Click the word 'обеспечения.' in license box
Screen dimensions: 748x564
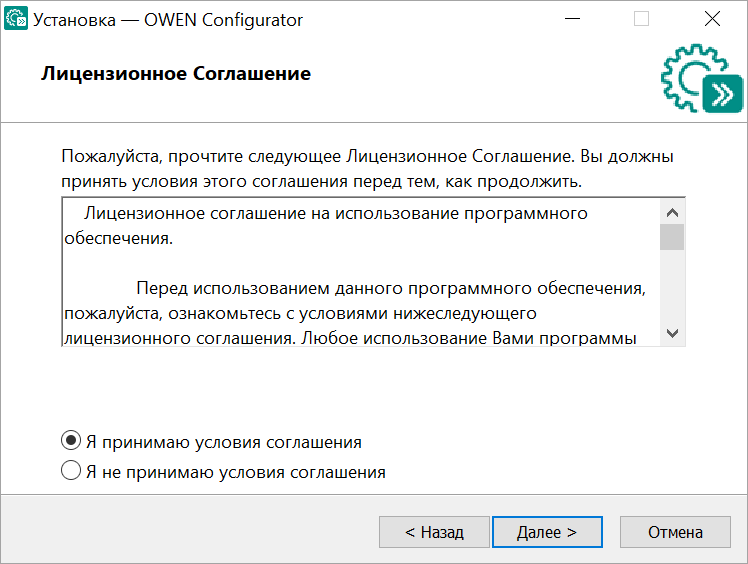119,238
